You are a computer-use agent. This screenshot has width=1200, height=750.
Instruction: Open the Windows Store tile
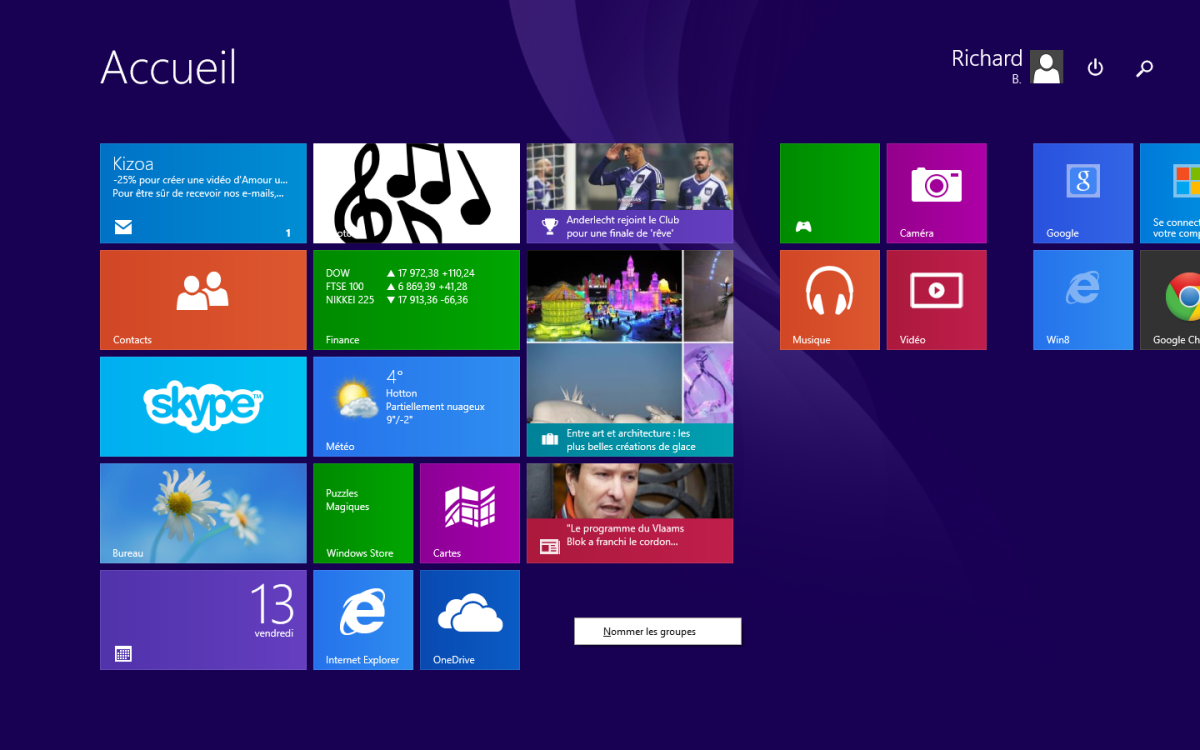(x=363, y=513)
